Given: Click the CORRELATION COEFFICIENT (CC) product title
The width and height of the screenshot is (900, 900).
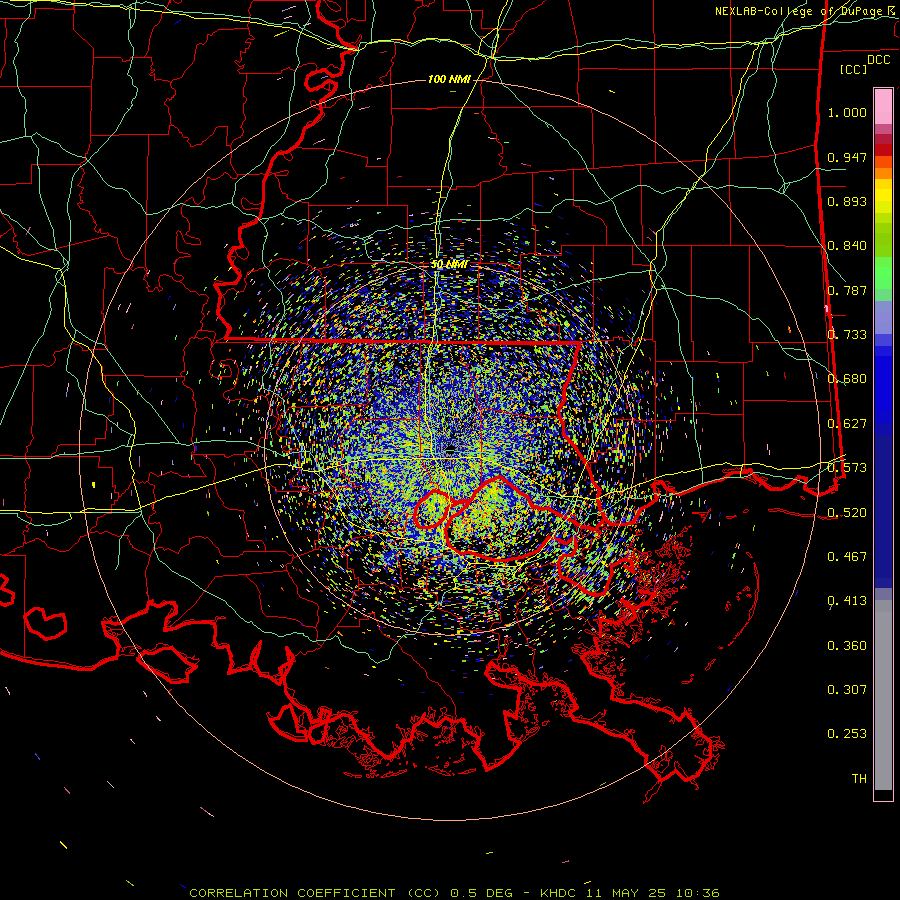Looking at the screenshot, I should click(x=315, y=893).
